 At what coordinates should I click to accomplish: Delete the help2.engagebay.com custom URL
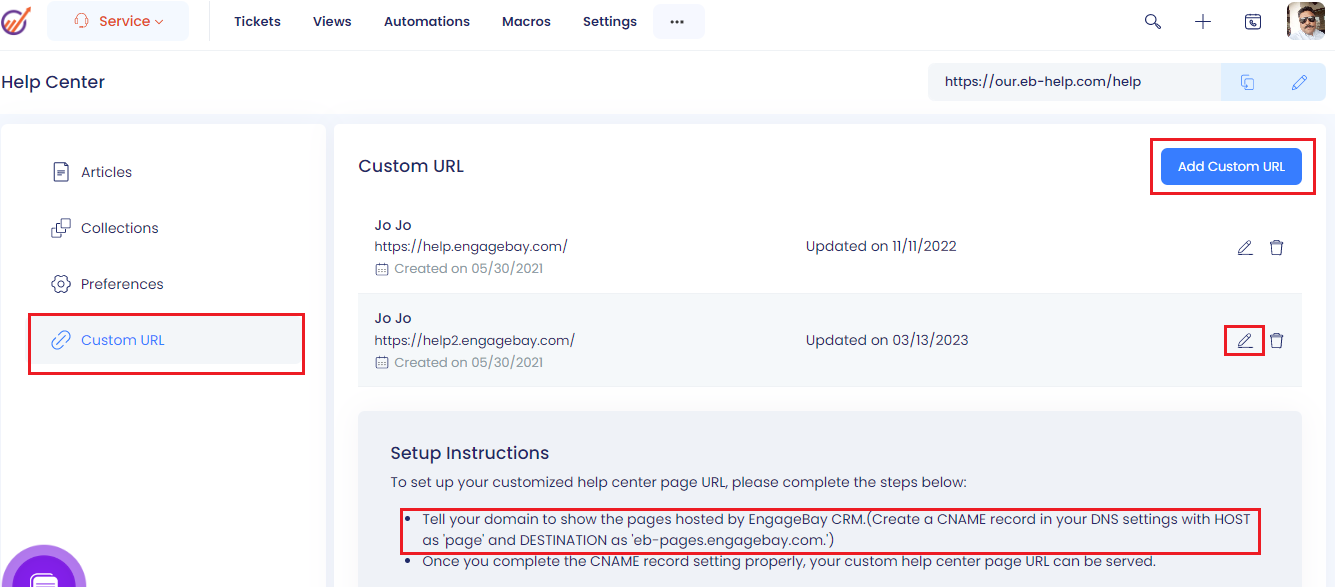pos(1277,340)
